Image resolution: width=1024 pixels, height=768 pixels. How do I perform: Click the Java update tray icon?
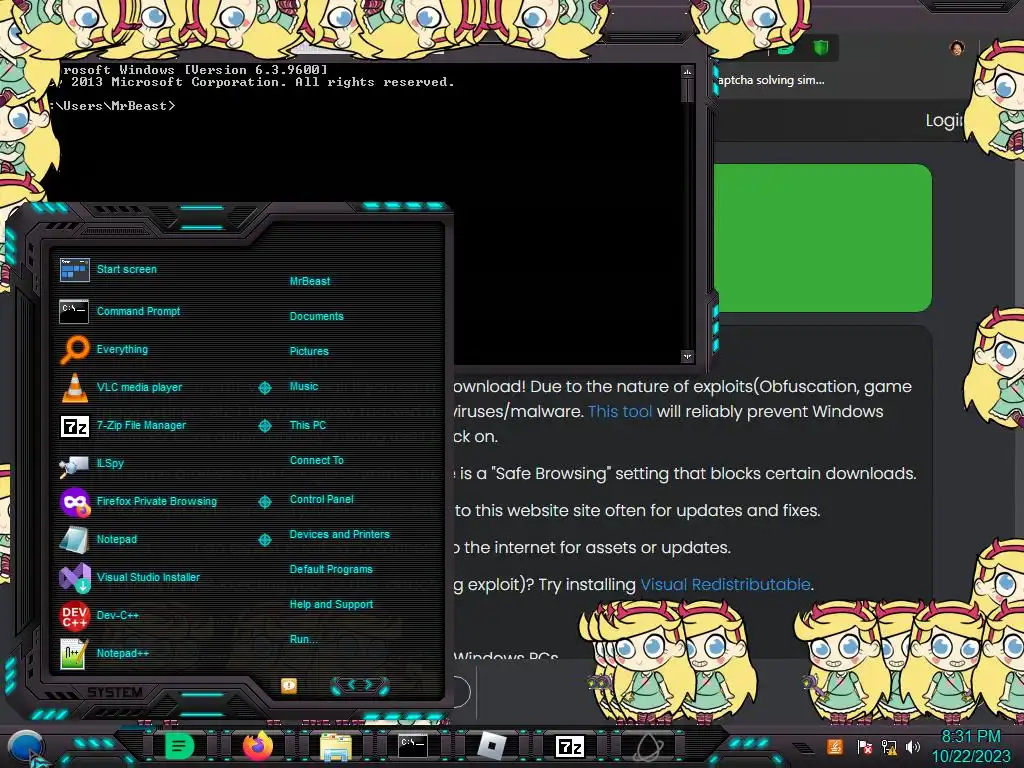[835, 746]
